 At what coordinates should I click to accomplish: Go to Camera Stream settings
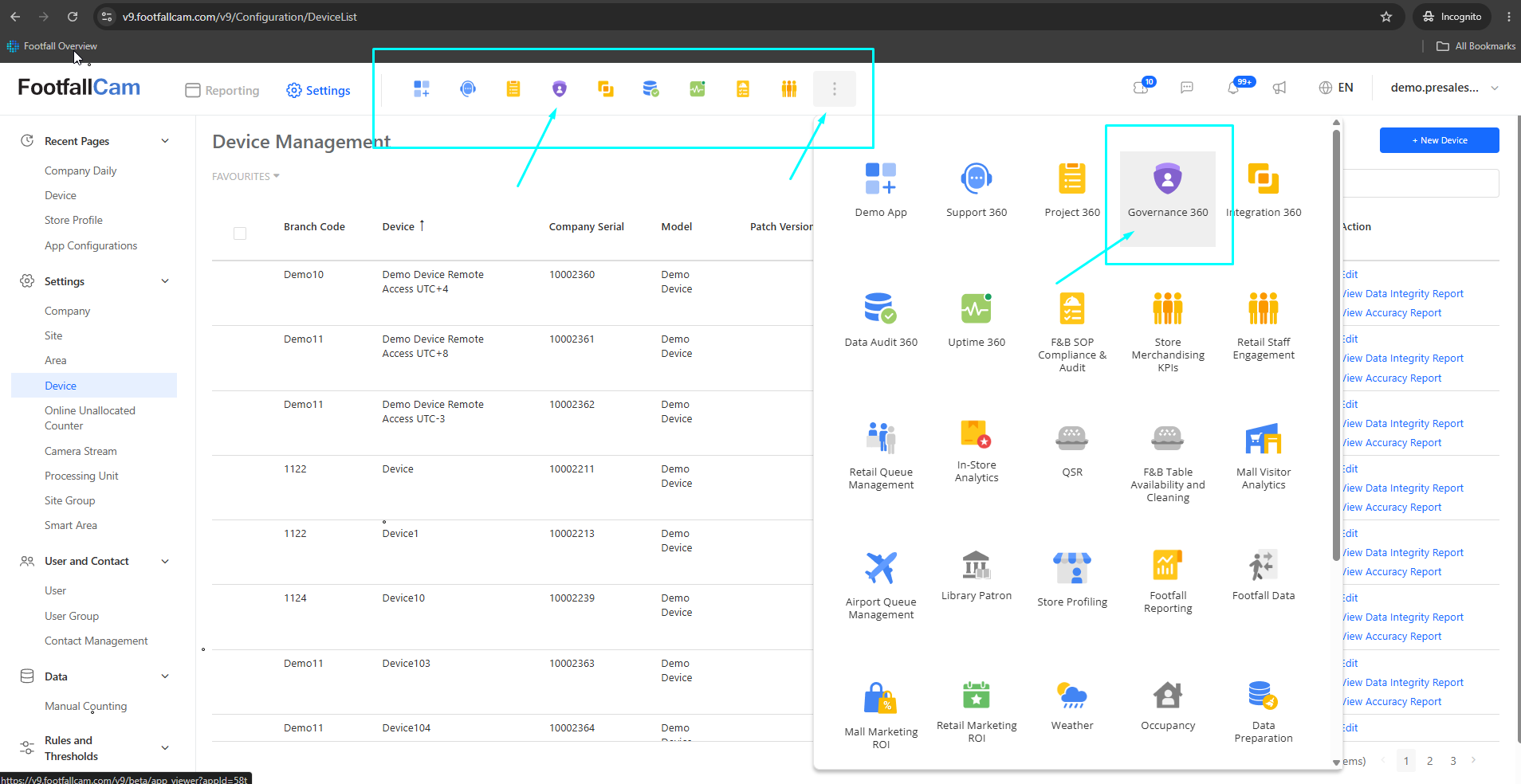pos(81,451)
